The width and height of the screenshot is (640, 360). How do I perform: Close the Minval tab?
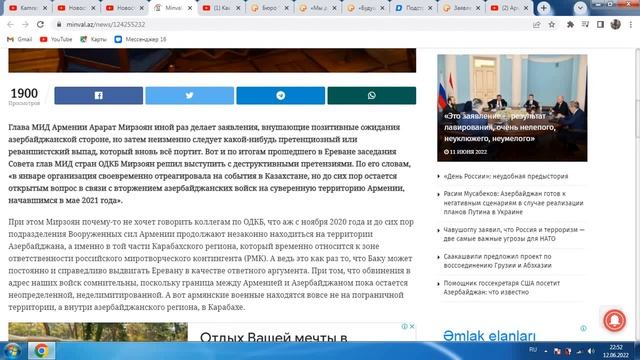coord(190,8)
